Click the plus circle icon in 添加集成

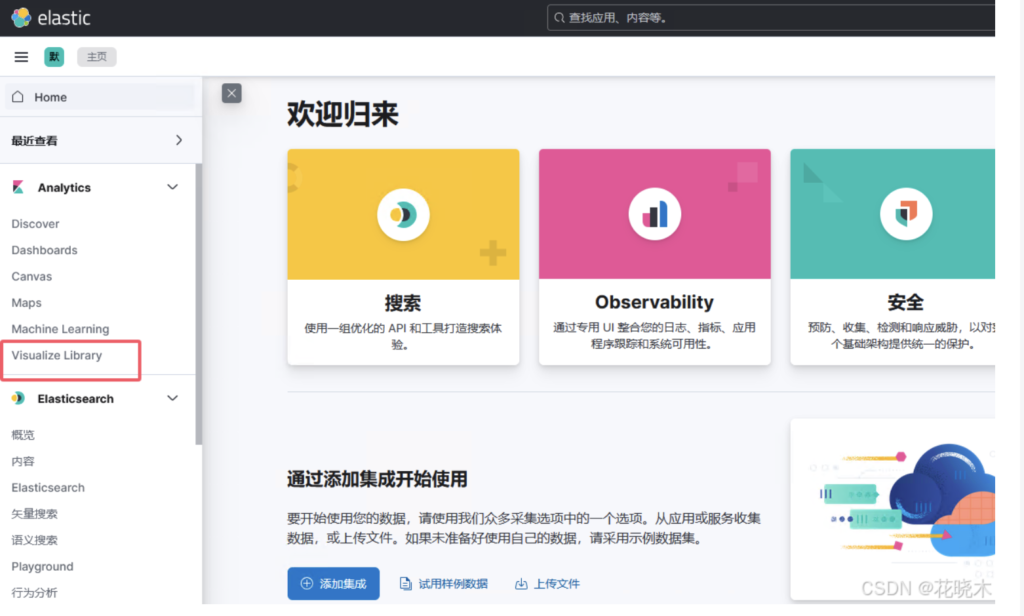pyautogui.click(x=306, y=583)
